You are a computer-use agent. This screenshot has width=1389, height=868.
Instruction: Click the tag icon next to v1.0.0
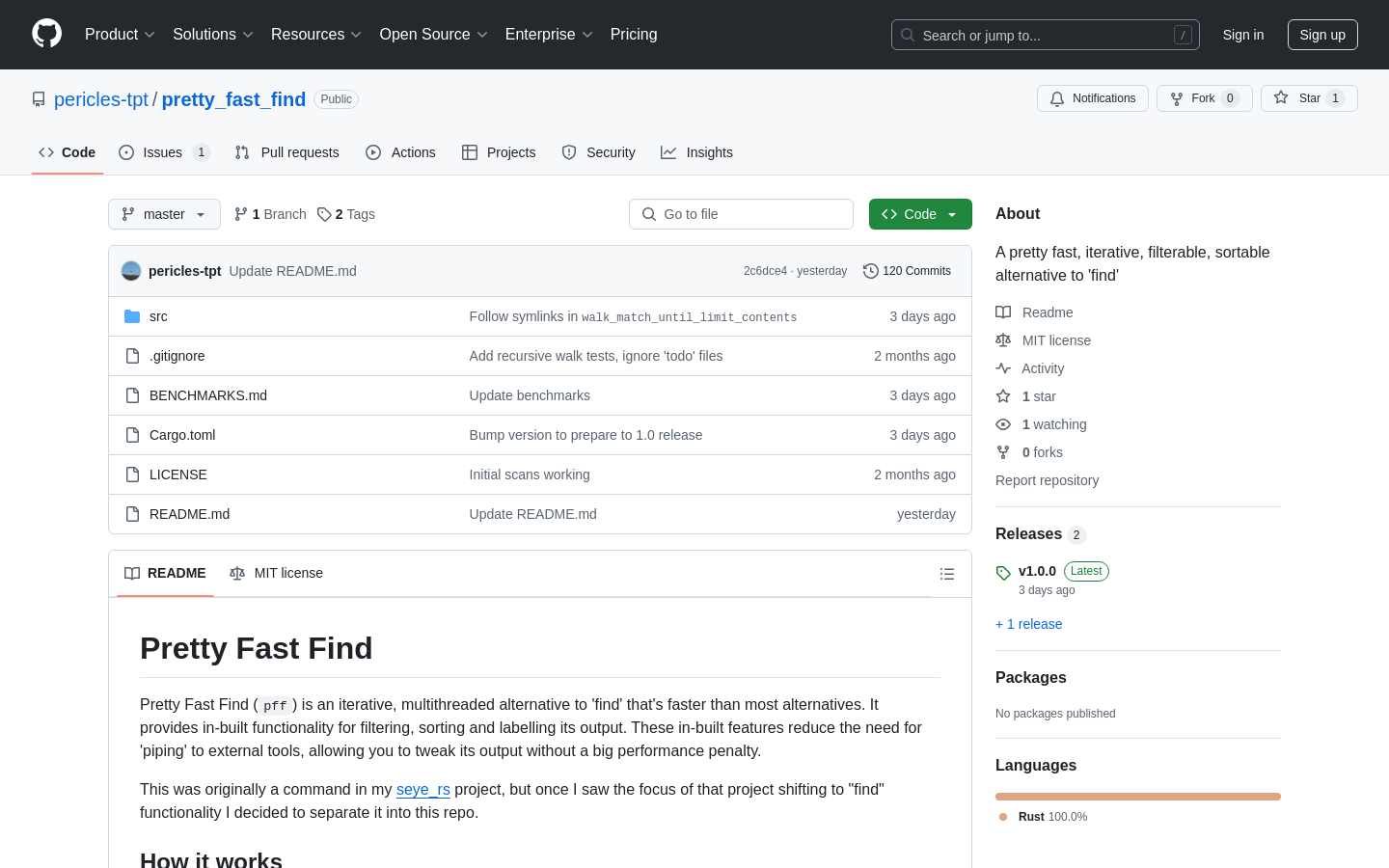pos(1003,573)
